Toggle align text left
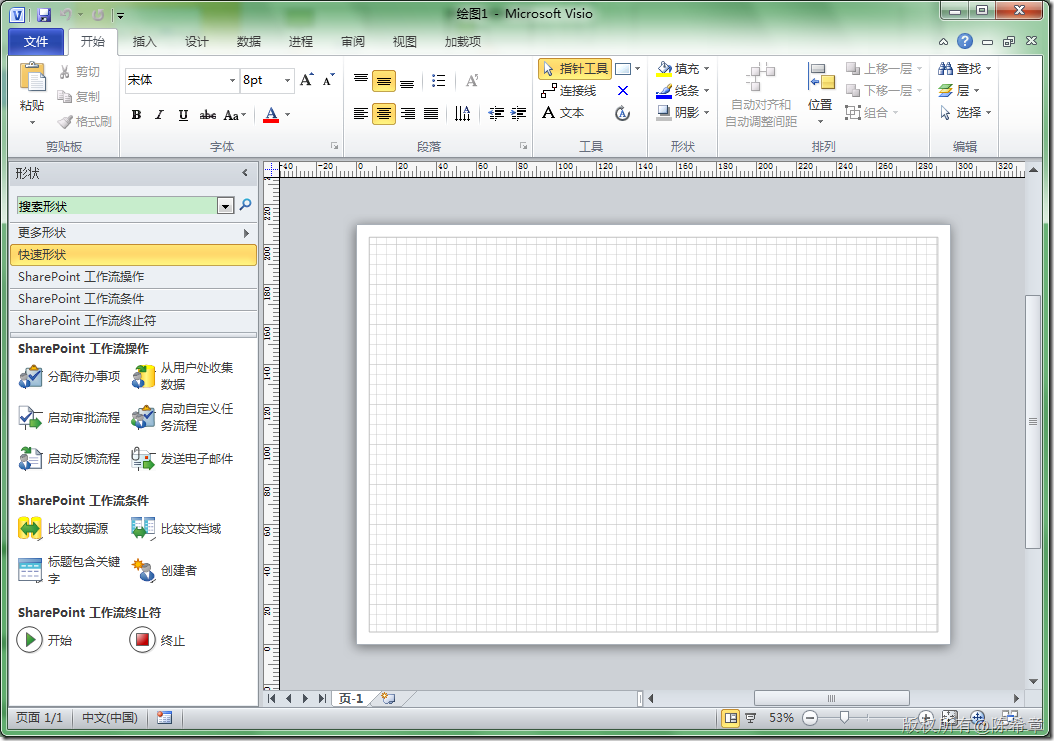This screenshot has height=741, width=1054. pos(361,114)
